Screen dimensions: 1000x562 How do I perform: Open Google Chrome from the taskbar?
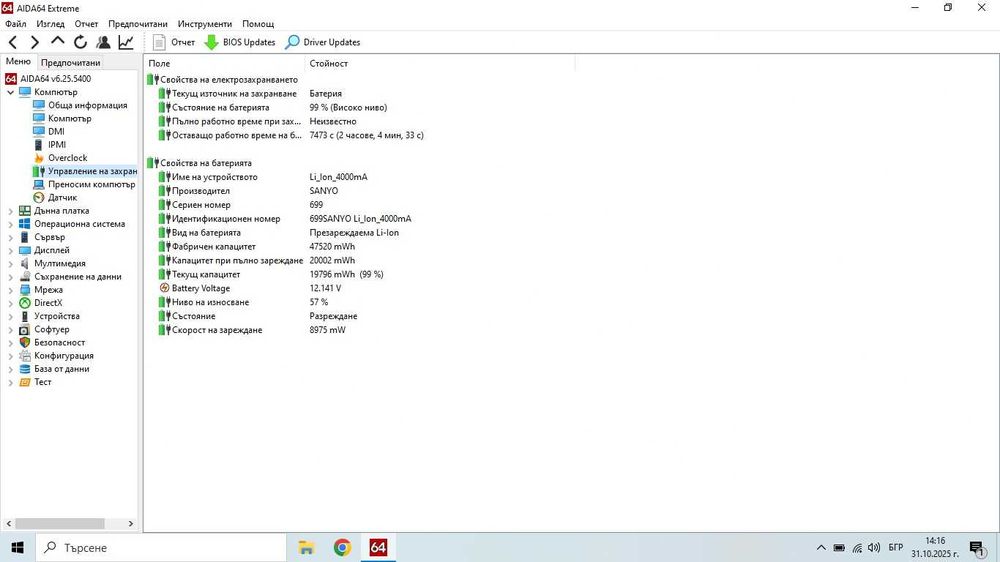pyautogui.click(x=342, y=547)
